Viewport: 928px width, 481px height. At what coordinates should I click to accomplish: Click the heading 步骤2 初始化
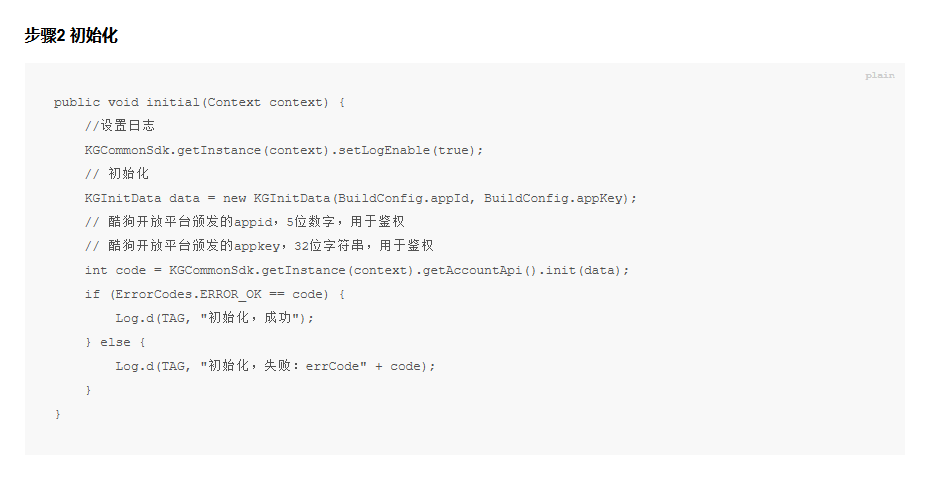[x=71, y=35]
